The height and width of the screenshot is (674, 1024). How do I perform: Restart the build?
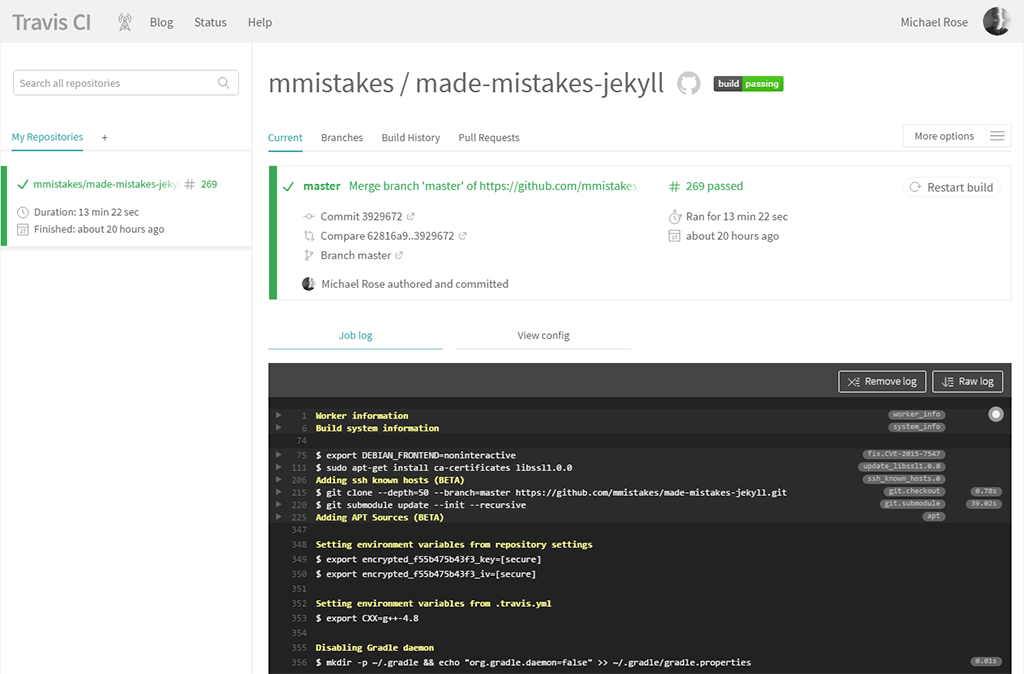pos(951,187)
